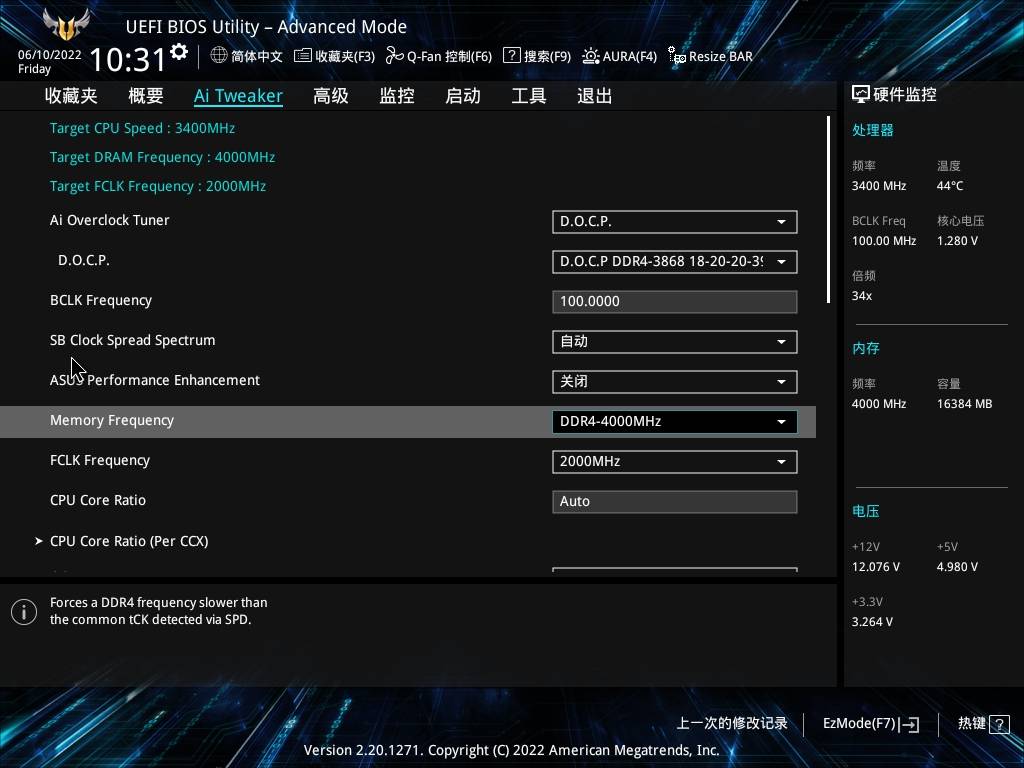Open AURA lighting icon
The height and width of the screenshot is (768, 1024).
coord(590,56)
